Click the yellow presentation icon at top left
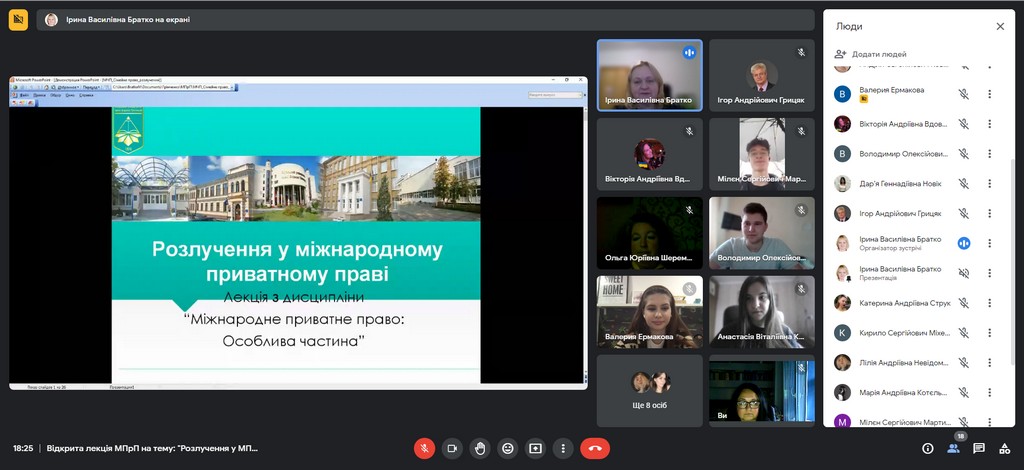The height and width of the screenshot is (470, 1024). (x=18, y=19)
